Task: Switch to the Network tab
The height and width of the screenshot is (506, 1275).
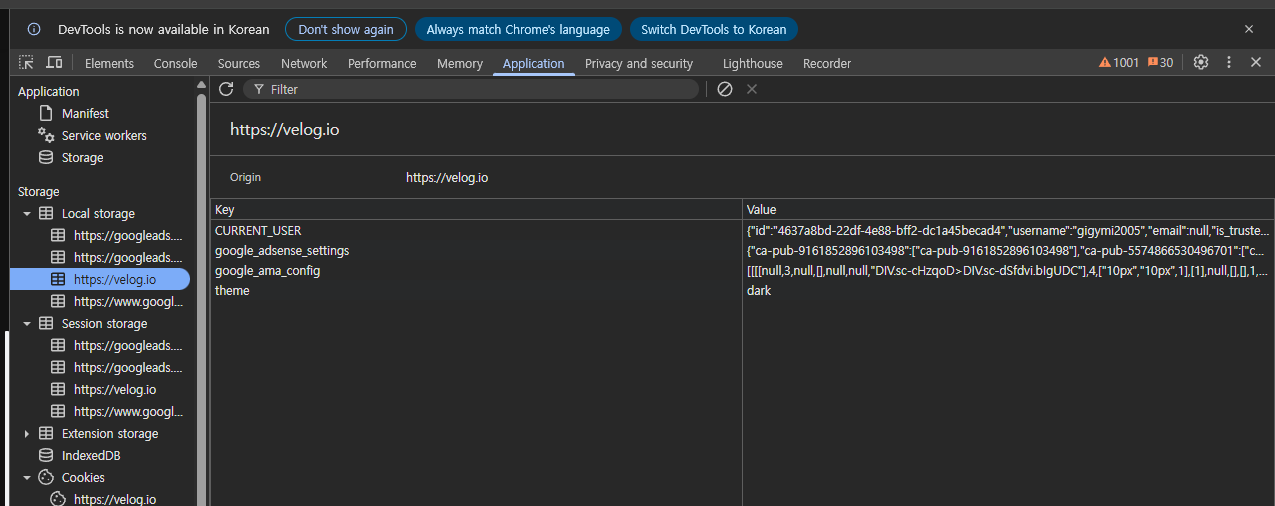Action: (304, 63)
